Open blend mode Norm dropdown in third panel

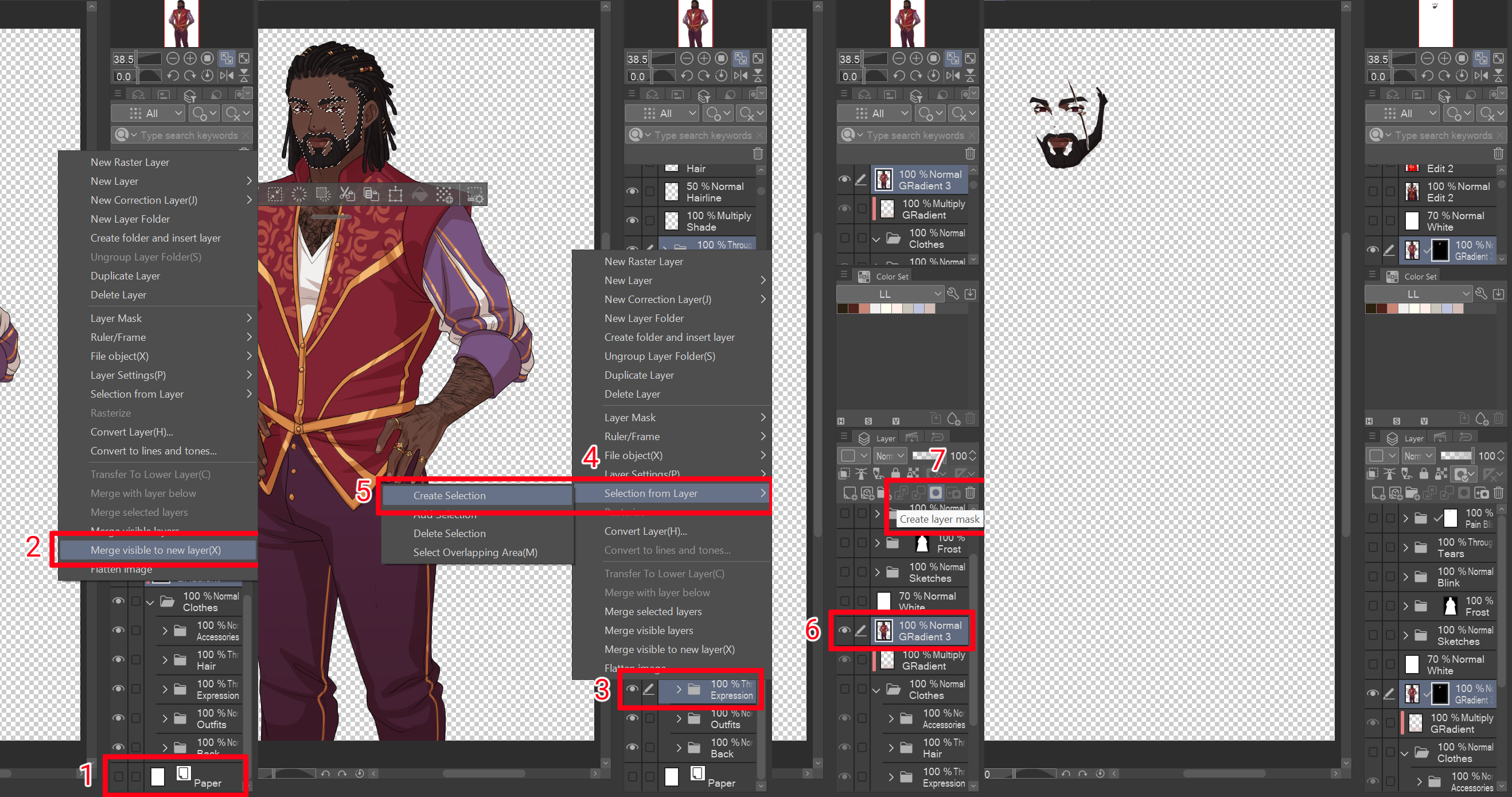click(x=890, y=456)
